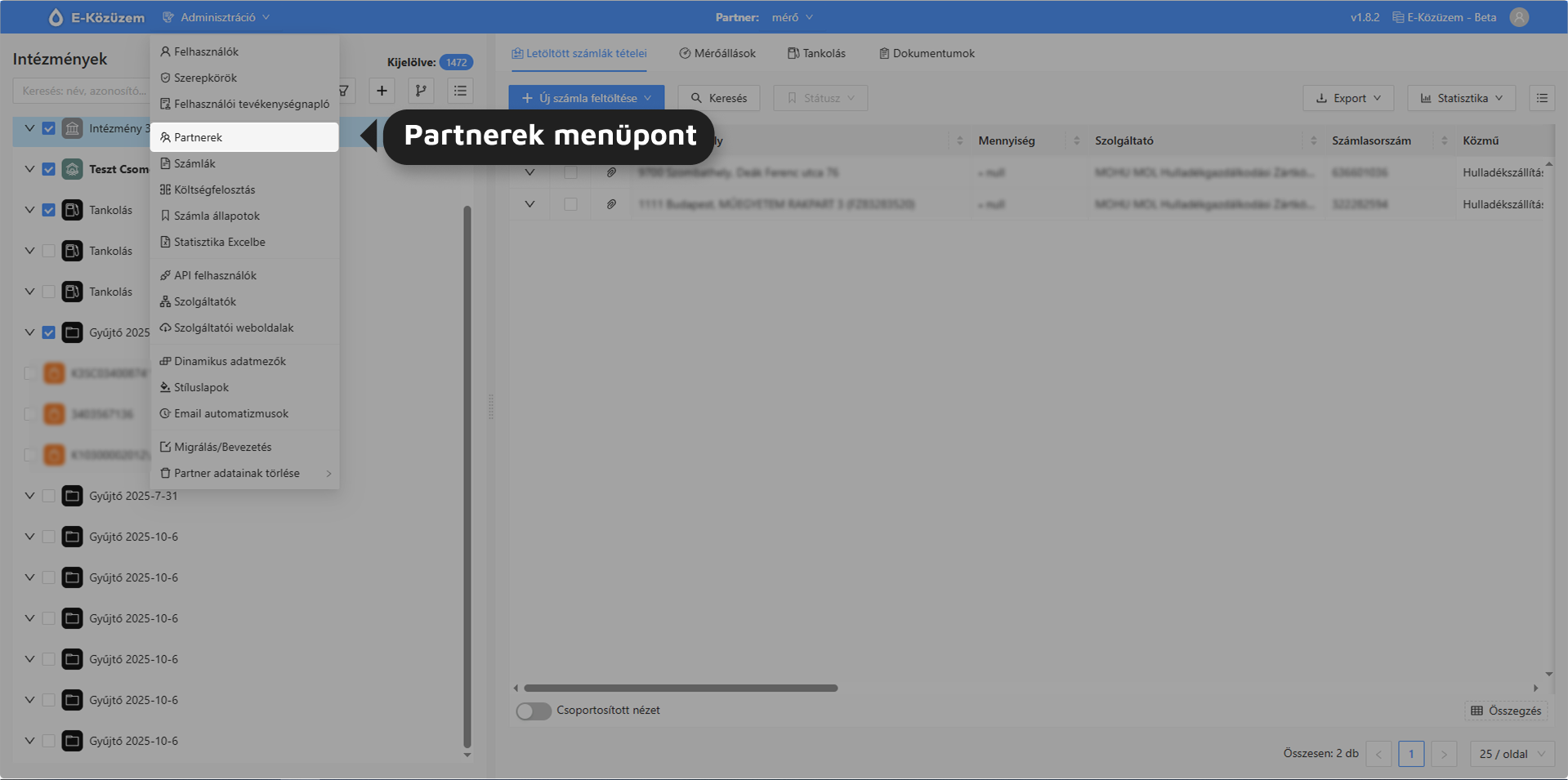1568x780 pixels.
Task: Click the Keresés search button
Action: 719,98
